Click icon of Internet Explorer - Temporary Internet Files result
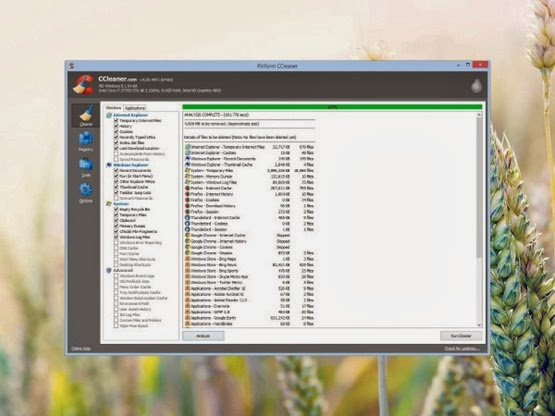This screenshot has height=416, width=555. pyautogui.click(x=188, y=147)
